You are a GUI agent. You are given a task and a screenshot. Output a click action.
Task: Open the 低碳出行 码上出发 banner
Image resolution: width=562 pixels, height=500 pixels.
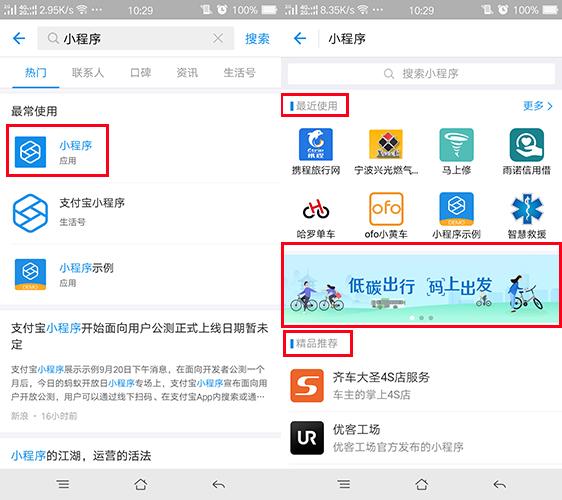[422, 286]
